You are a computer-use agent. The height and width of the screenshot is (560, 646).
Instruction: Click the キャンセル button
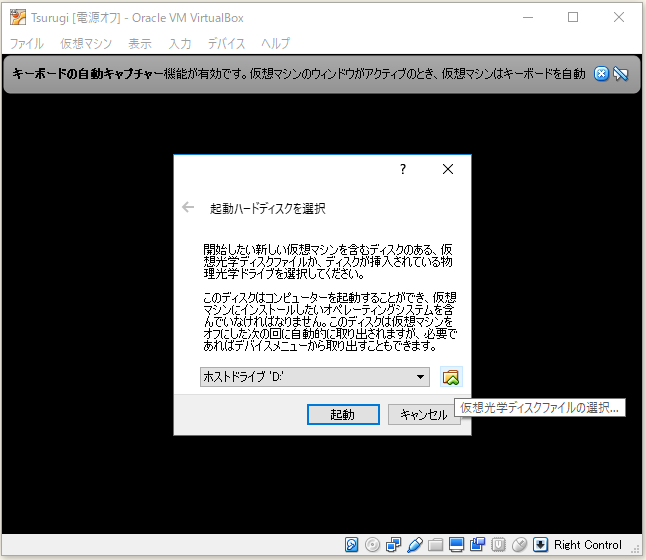pos(424,415)
